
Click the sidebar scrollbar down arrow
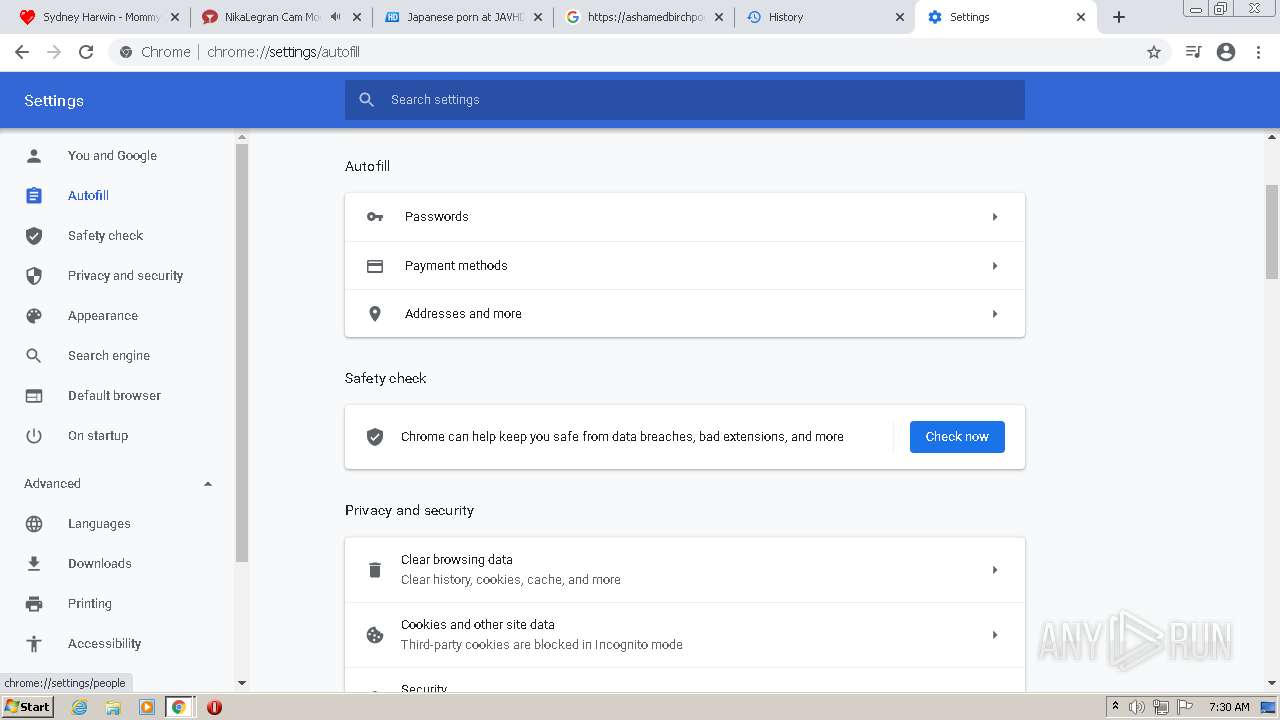pos(241,683)
